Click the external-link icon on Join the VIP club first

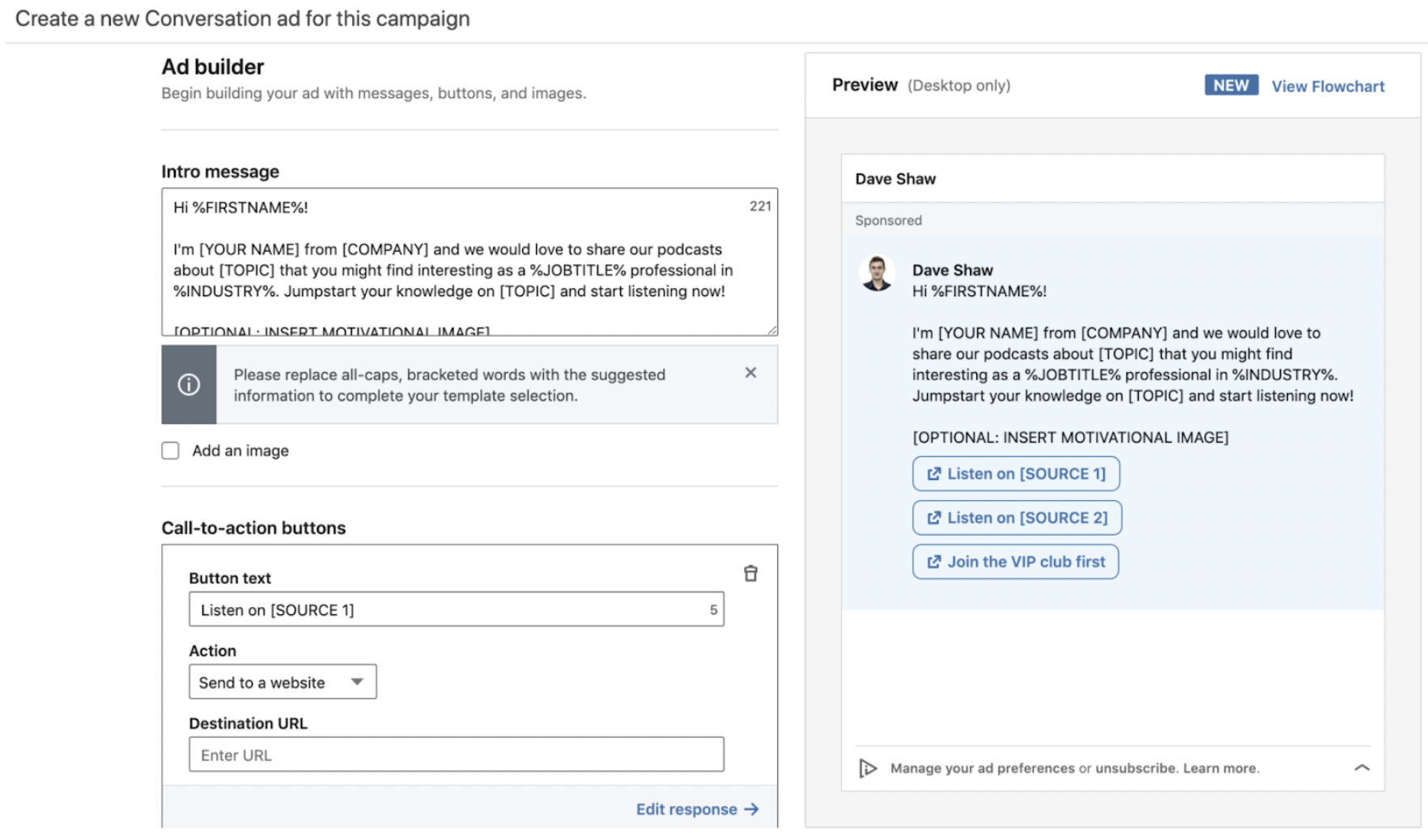tap(934, 561)
